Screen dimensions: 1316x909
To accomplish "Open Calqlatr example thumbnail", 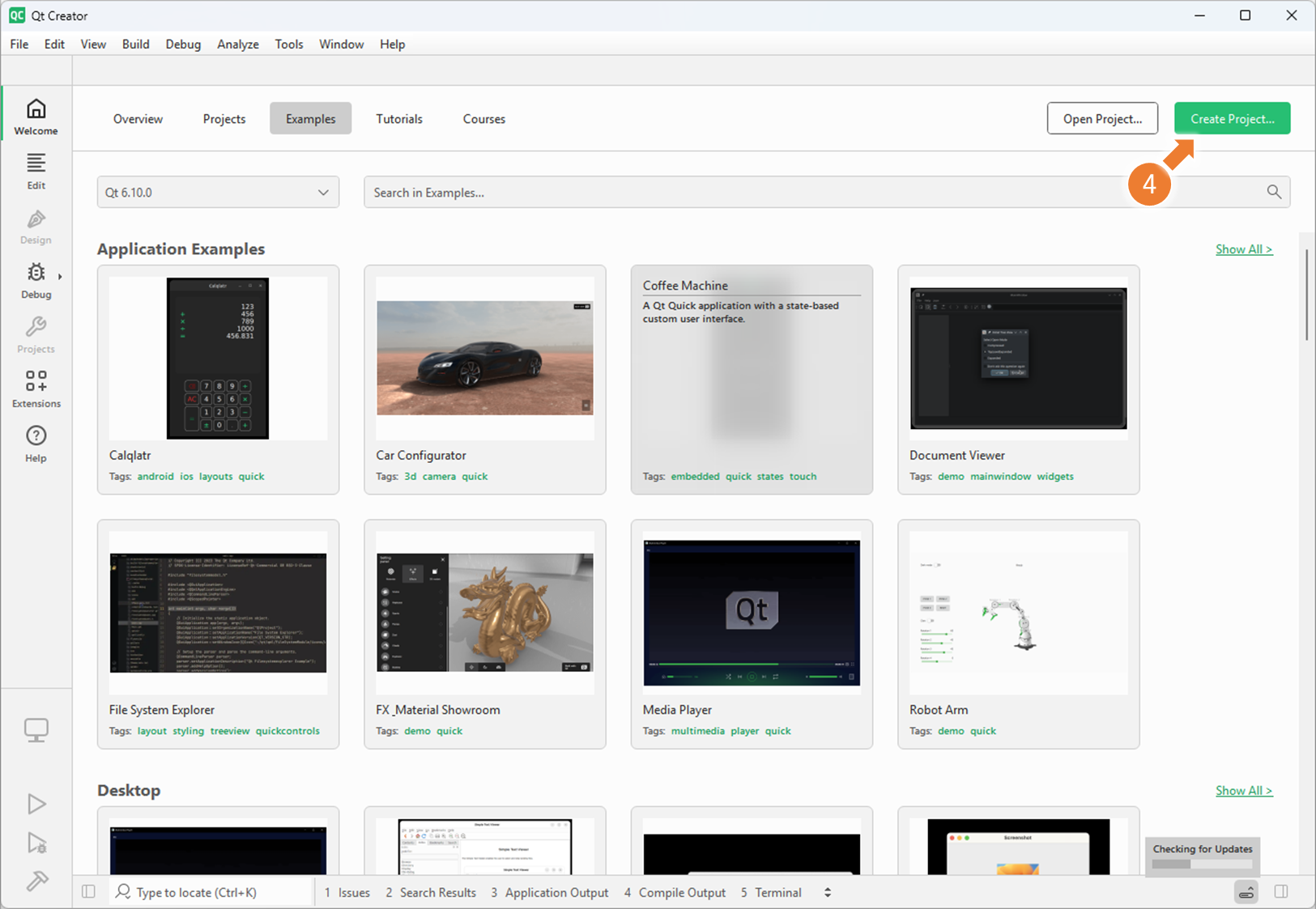I will [x=218, y=358].
